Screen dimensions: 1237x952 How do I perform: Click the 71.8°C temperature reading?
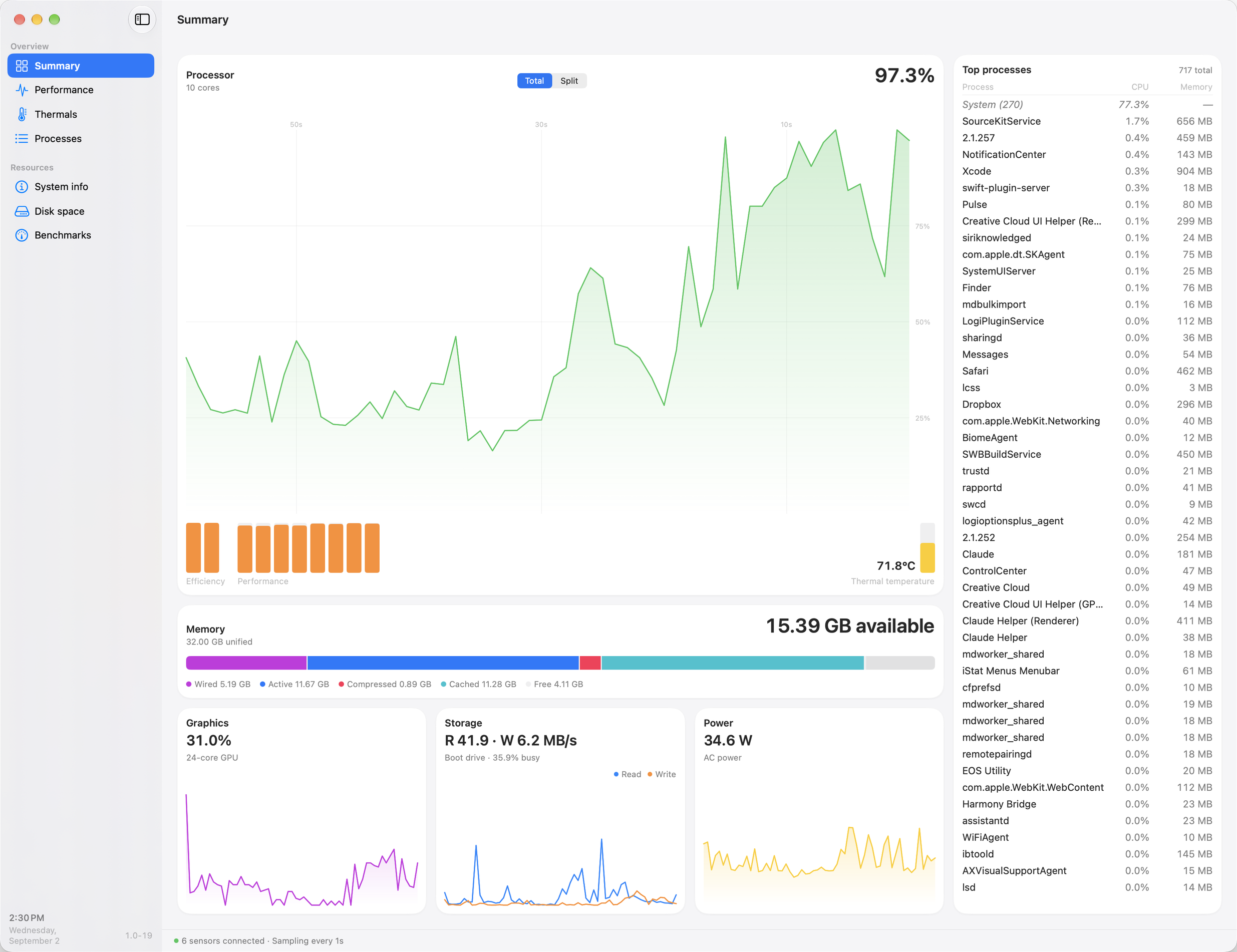[895, 566]
